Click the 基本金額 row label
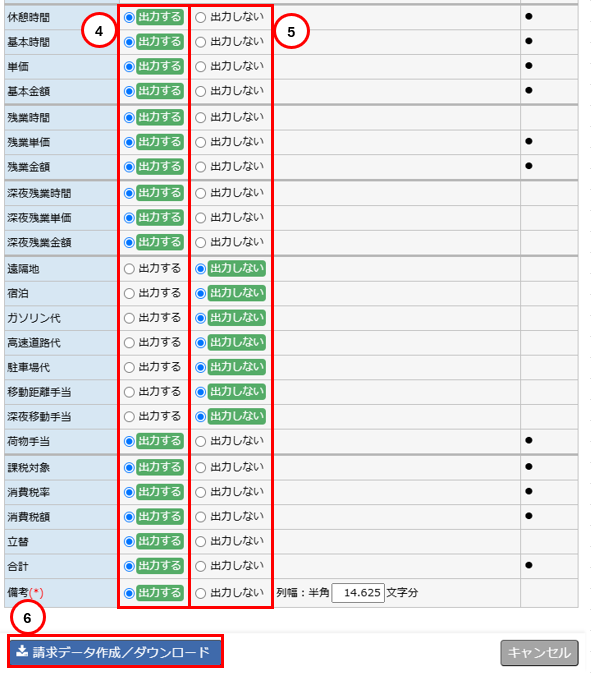Screen dimensions: 591x673 point(28,91)
